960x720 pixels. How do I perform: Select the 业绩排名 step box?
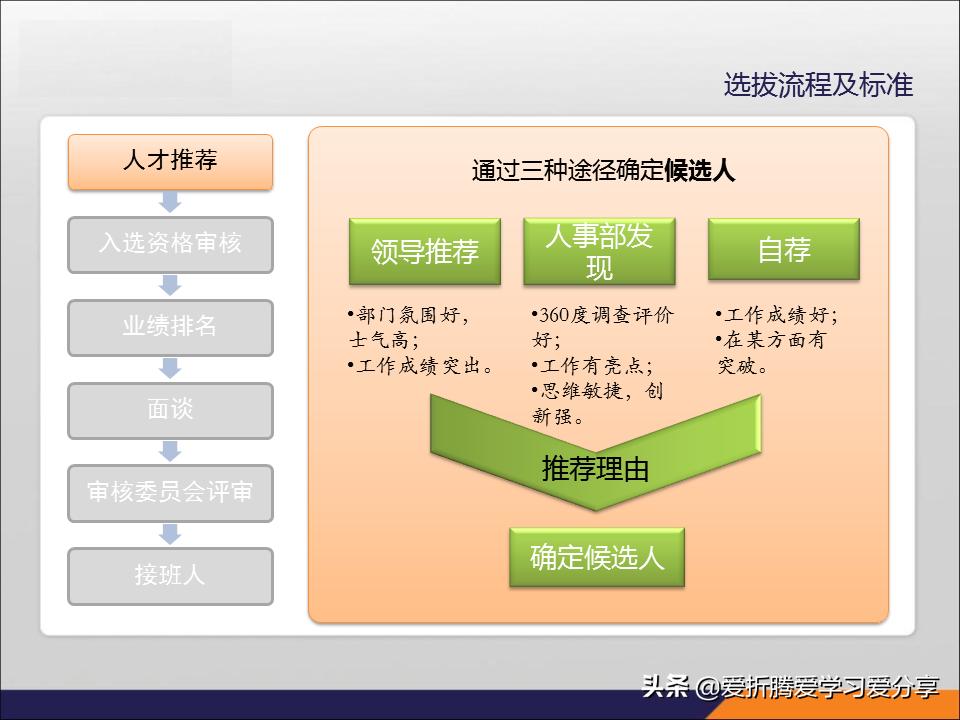coord(170,328)
